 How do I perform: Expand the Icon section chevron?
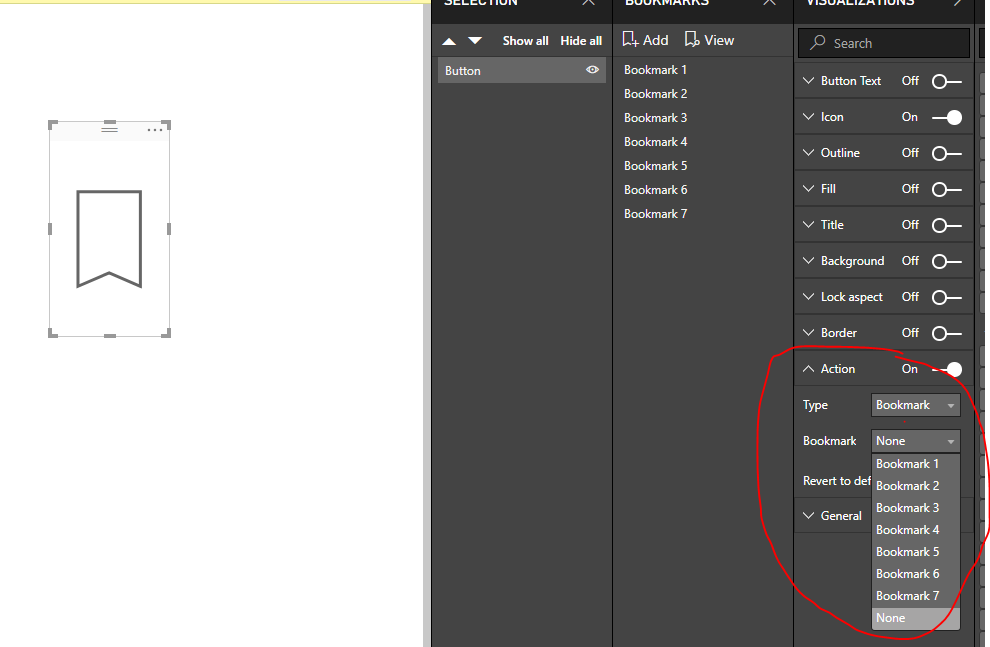[x=808, y=117]
